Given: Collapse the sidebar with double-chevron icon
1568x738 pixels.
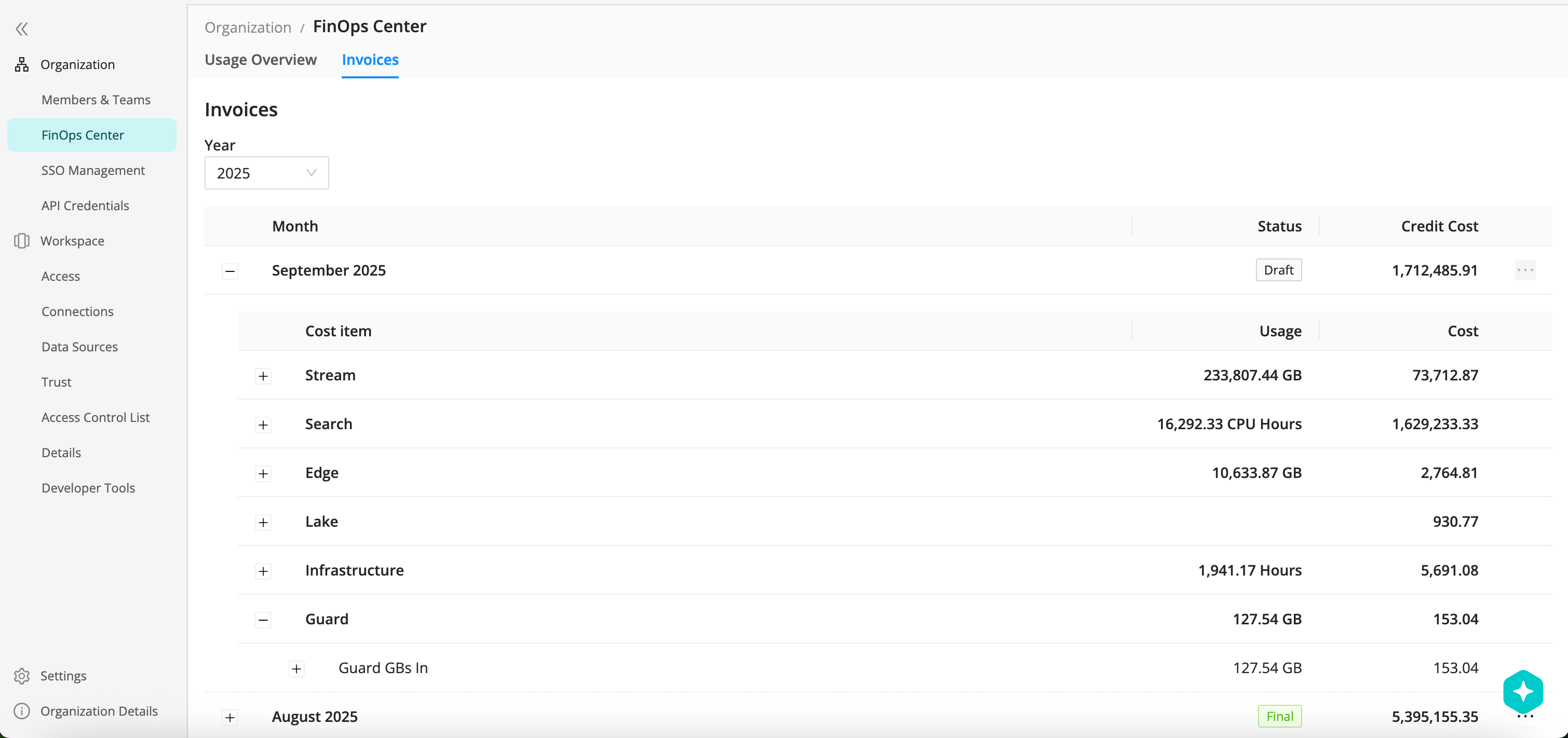Looking at the screenshot, I should (22, 29).
